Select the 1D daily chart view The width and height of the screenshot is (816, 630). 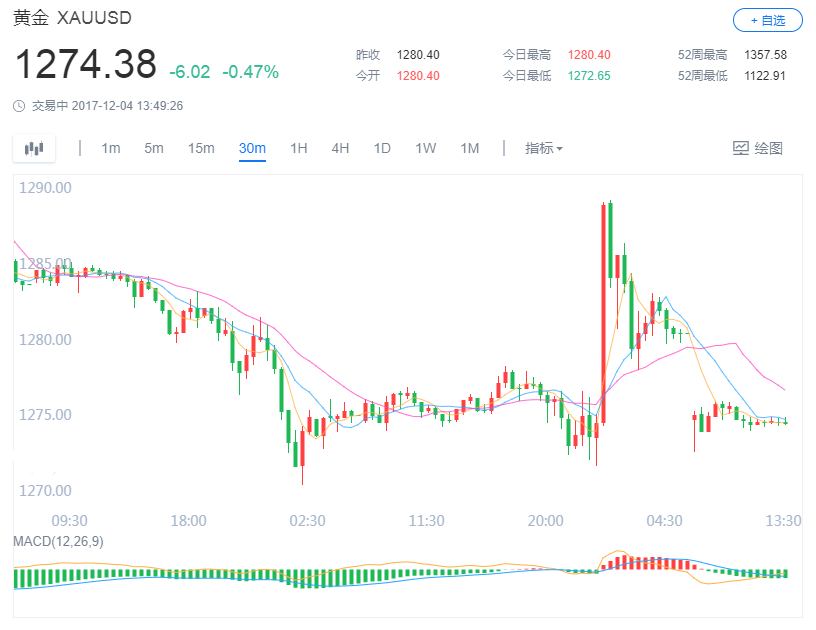tap(381, 147)
